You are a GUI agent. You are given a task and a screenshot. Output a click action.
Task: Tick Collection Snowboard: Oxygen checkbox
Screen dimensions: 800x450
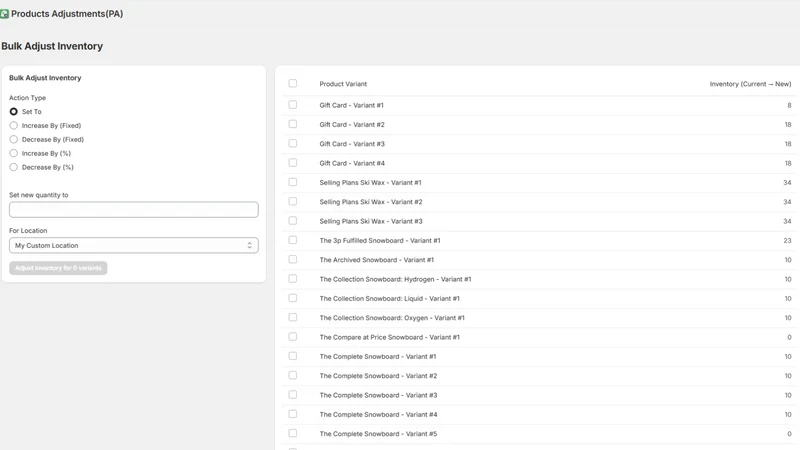point(292,317)
